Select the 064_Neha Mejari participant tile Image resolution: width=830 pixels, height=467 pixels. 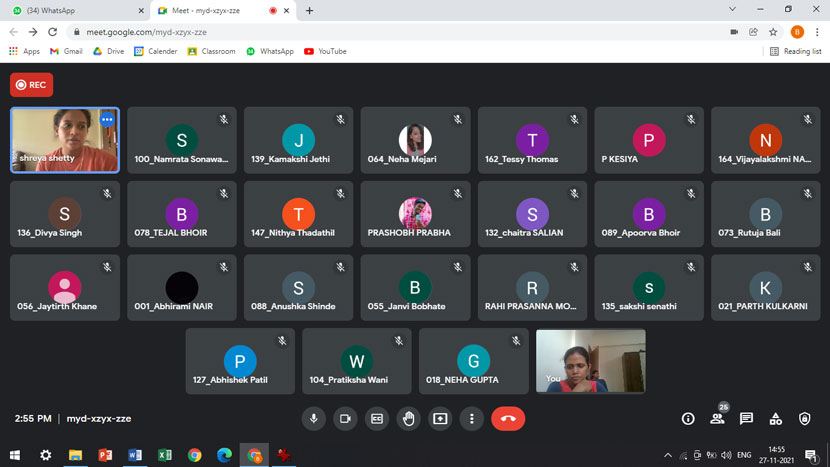click(x=415, y=140)
